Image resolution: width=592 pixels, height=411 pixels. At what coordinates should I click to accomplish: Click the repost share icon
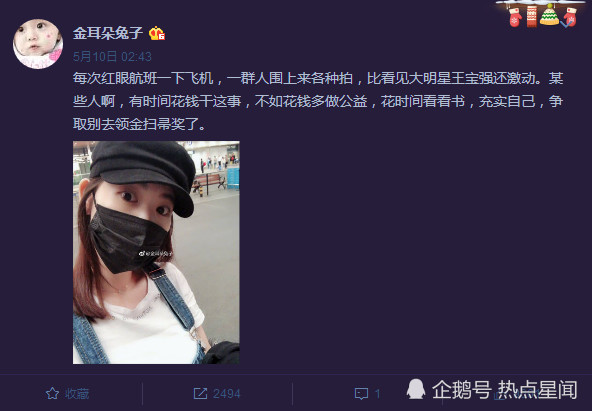tap(200, 394)
